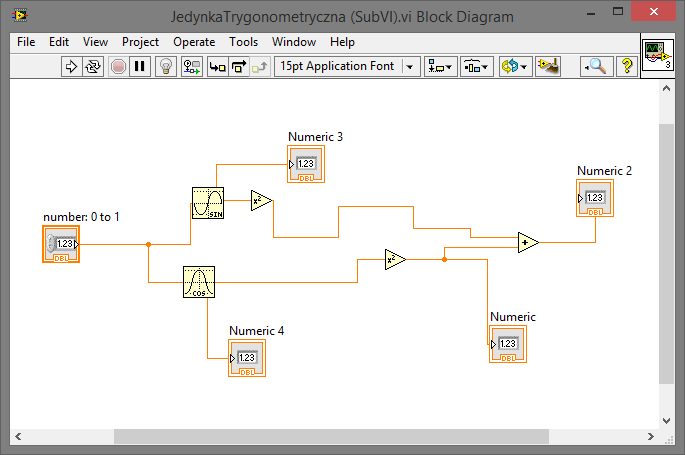The height and width of the screenshot is (455, 685).
Task: Open the Align Objects dropdown
Action: [x=440, y=66]
